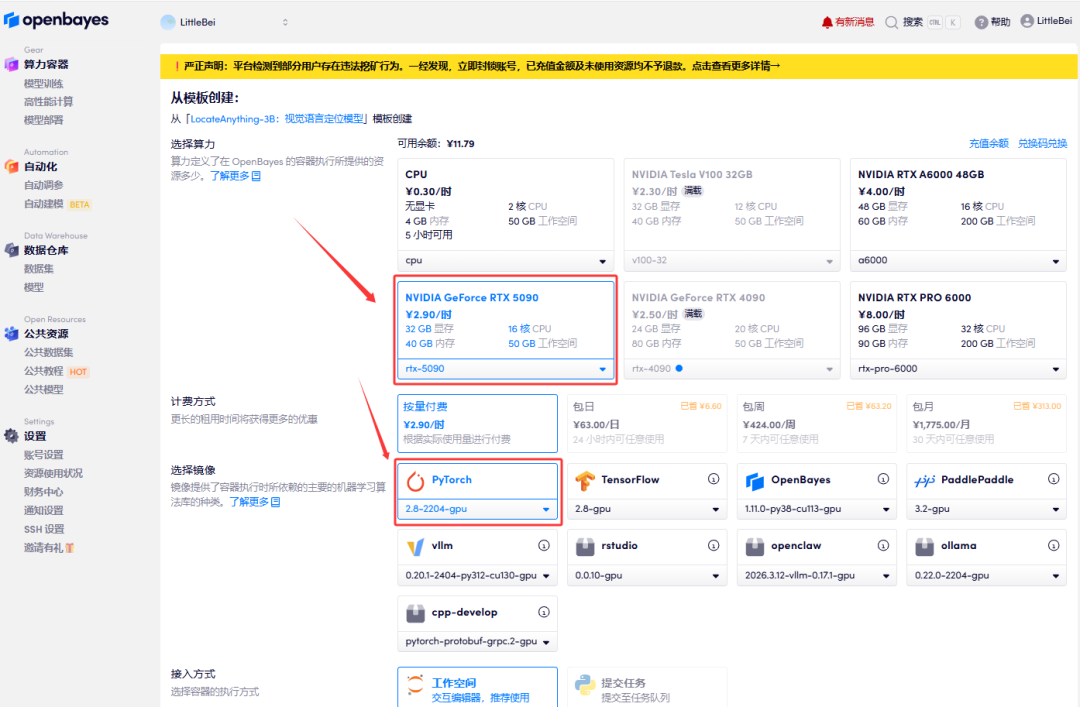Click 了解更多 under 选择算力

[235, 176]
